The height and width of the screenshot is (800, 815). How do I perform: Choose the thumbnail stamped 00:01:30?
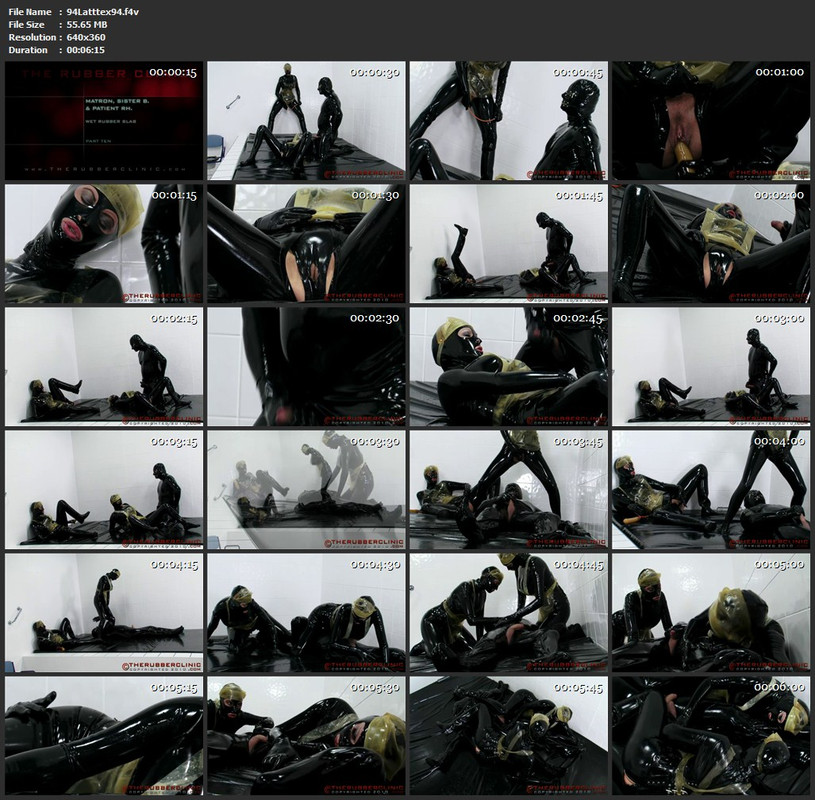coord(306,244)
